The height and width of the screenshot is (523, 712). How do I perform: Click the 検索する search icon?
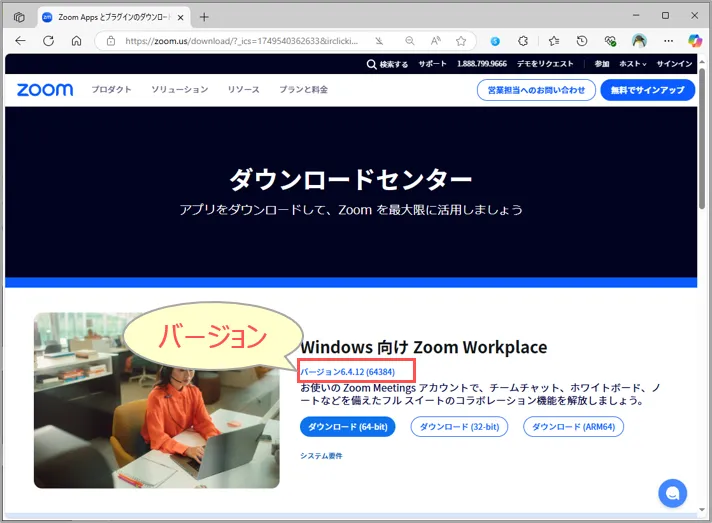[x=371, y=64]
